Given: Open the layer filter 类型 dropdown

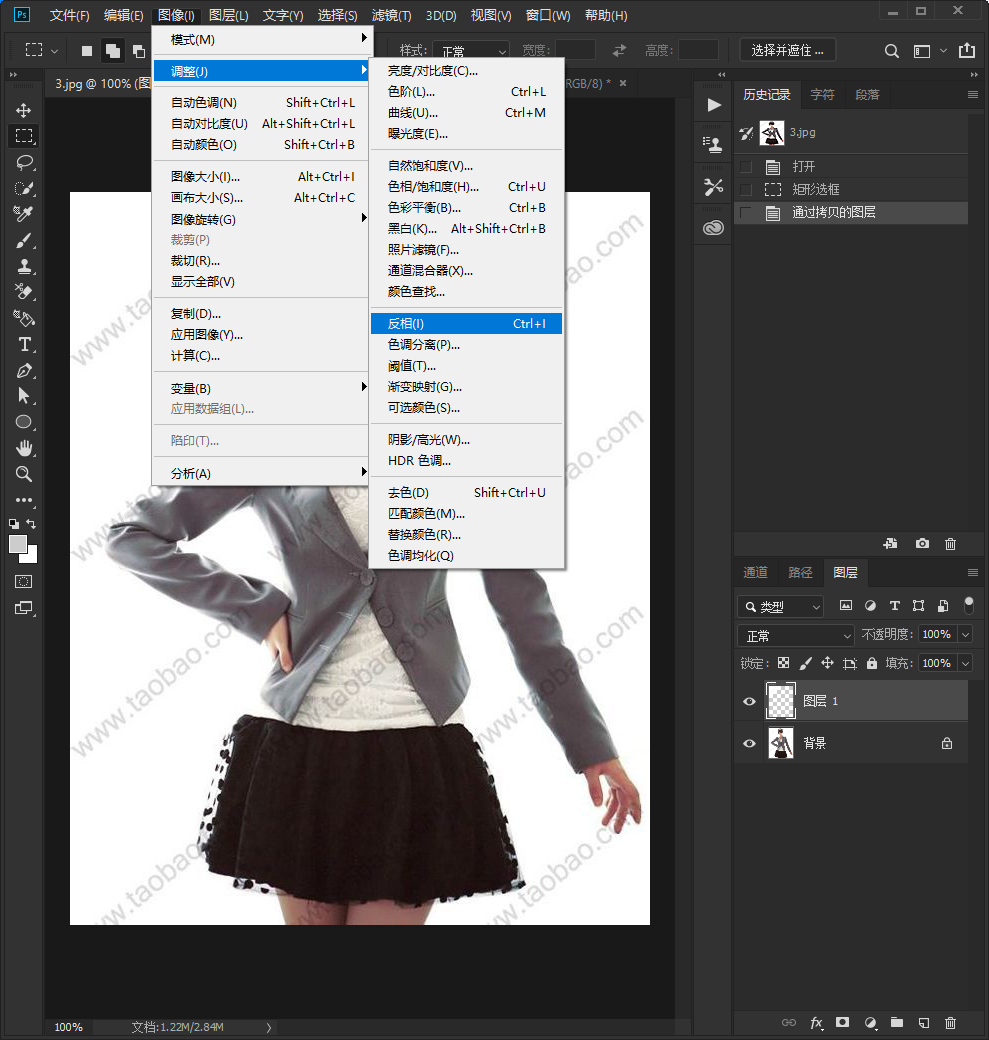Looking at the screenshot, I should click(x=780, y=606).
